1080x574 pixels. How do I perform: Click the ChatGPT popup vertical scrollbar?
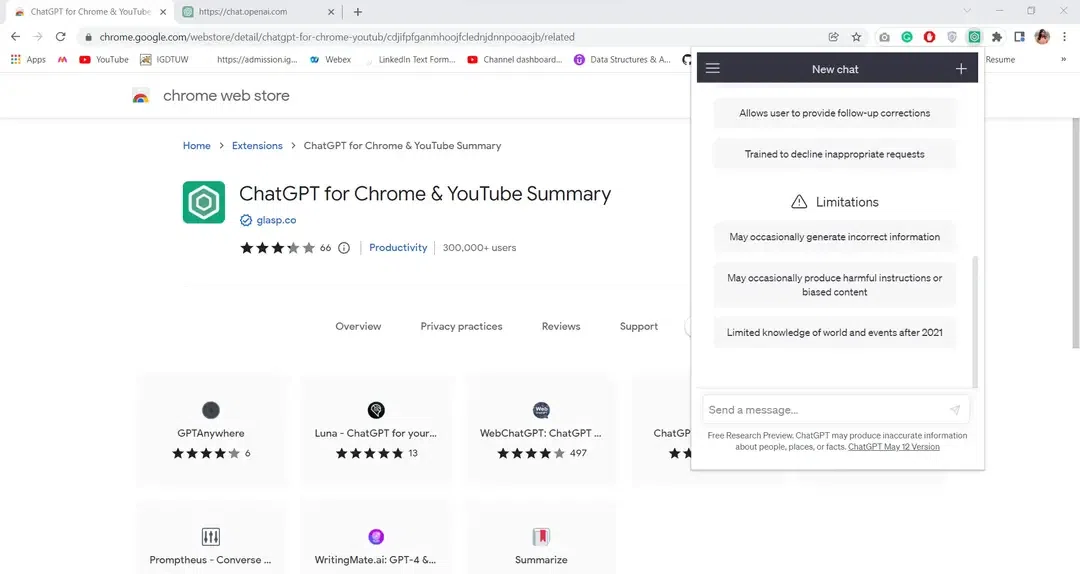point(975,321)
